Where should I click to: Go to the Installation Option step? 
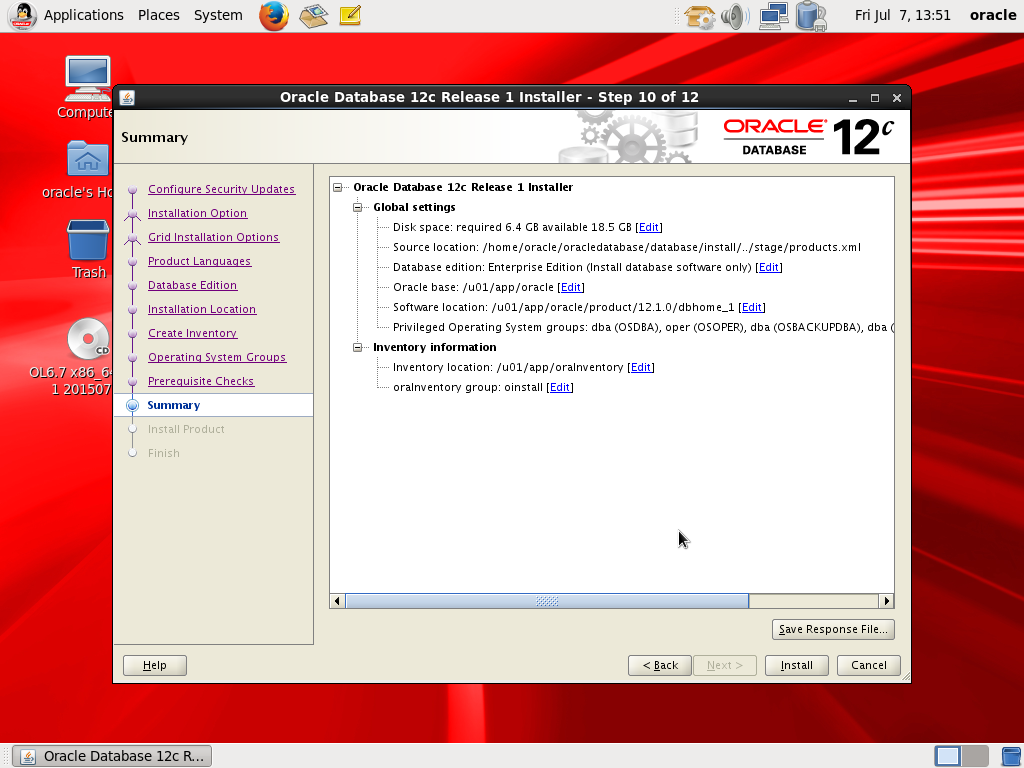click(197, 213)
